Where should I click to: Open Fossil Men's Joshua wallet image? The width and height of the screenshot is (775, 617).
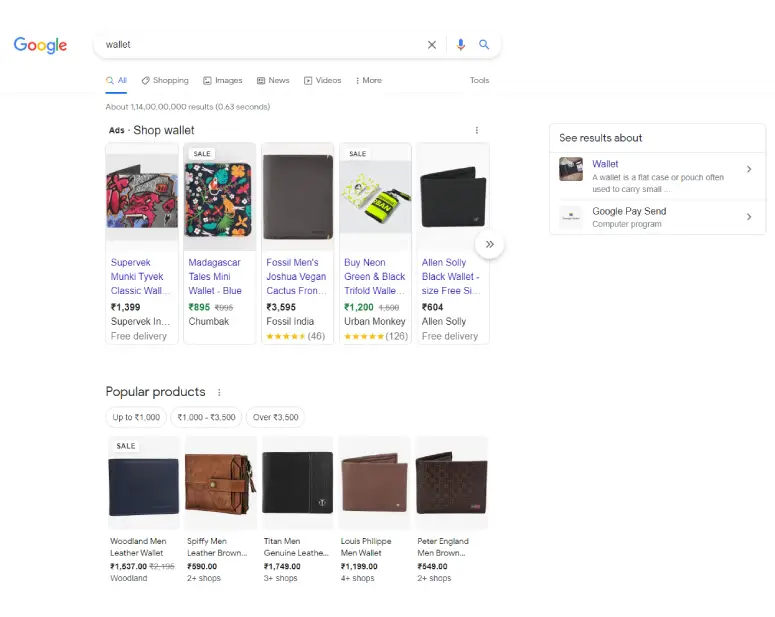[298, 197]
